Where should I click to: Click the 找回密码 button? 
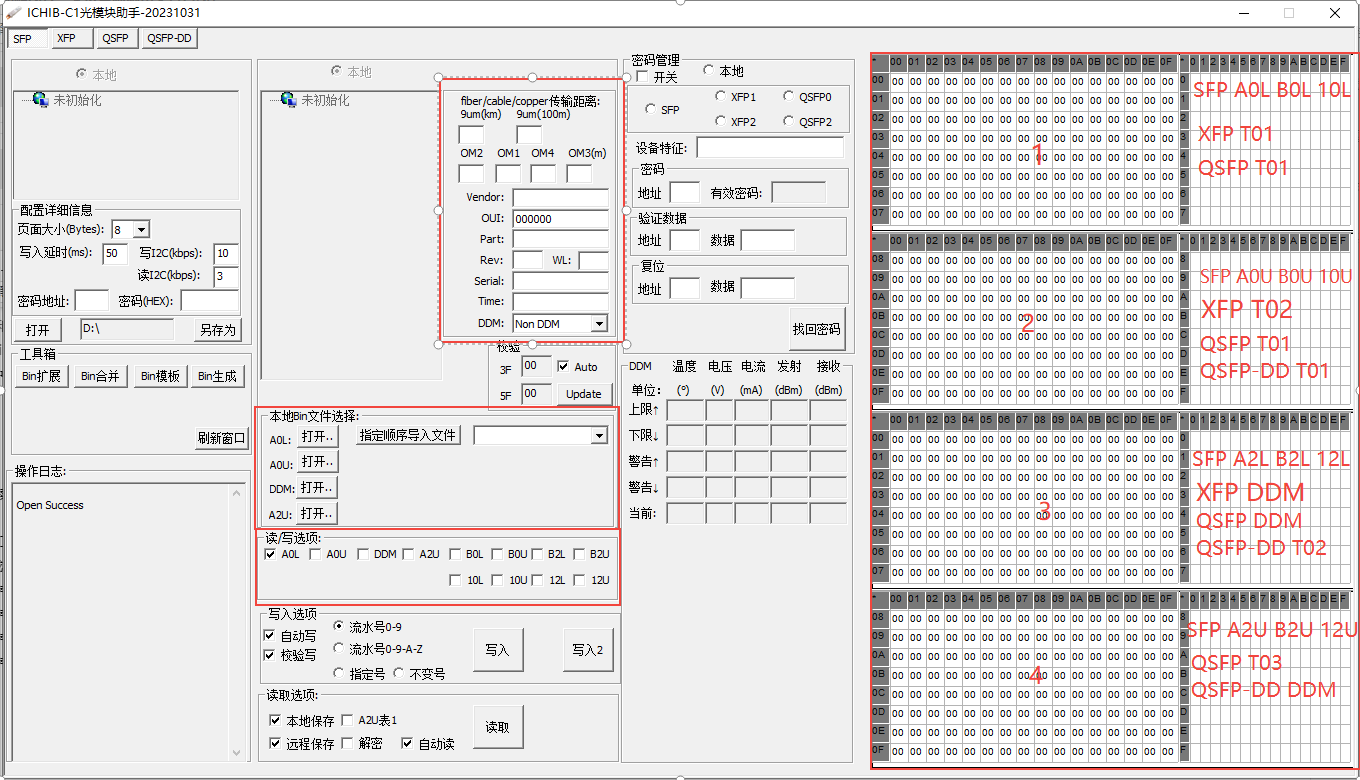pyautogui.click(x=816, y=329)
